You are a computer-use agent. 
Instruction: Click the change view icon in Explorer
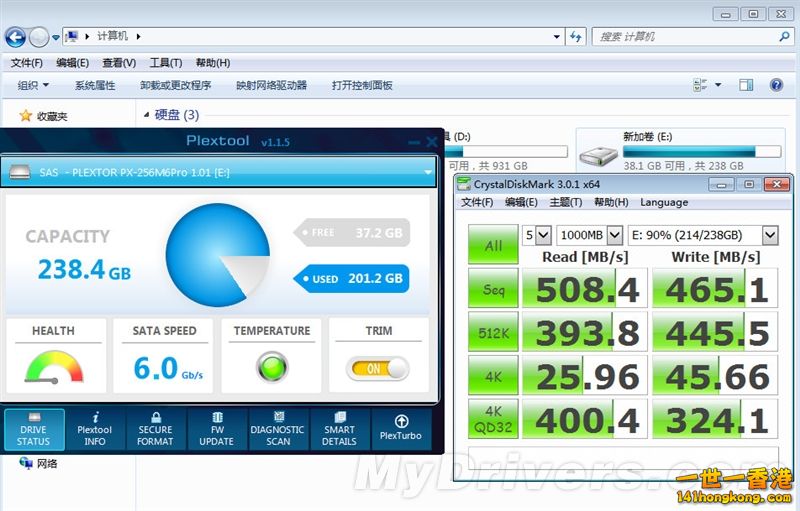(x=700, y=85)
